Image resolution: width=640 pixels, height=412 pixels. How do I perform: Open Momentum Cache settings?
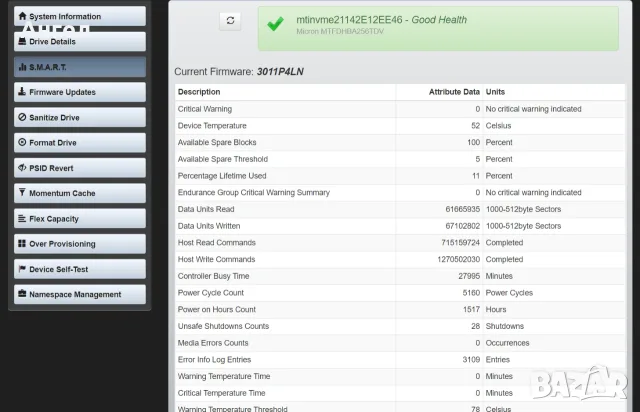(x=80, y=194)
